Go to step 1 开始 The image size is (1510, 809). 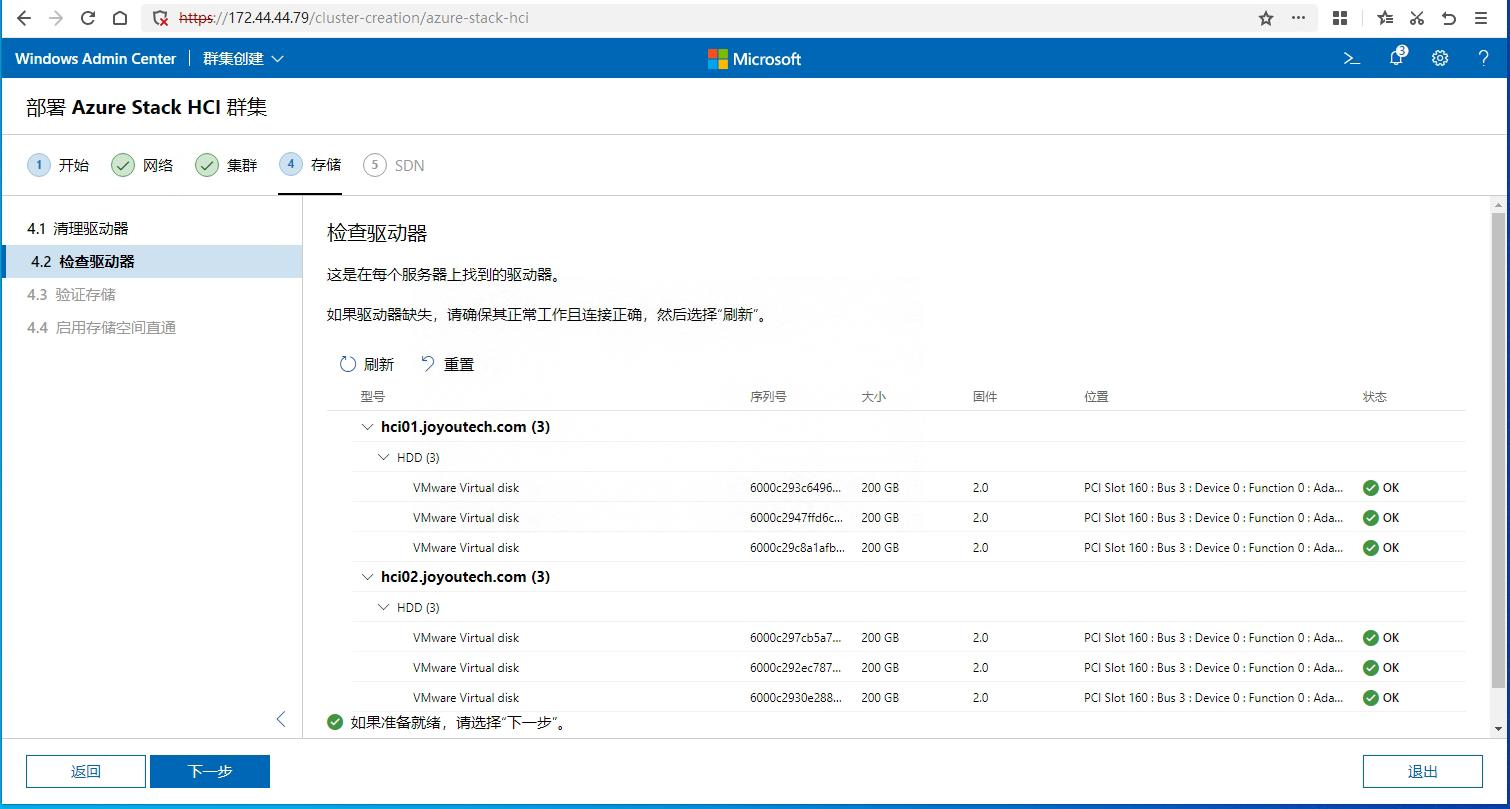click(58, 165)
